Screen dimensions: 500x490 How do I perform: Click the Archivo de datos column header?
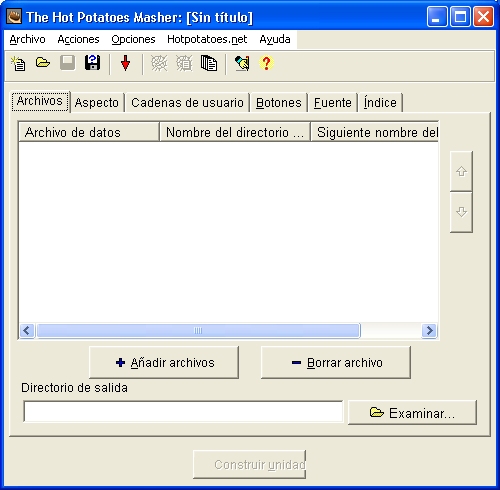click(89, 132)
